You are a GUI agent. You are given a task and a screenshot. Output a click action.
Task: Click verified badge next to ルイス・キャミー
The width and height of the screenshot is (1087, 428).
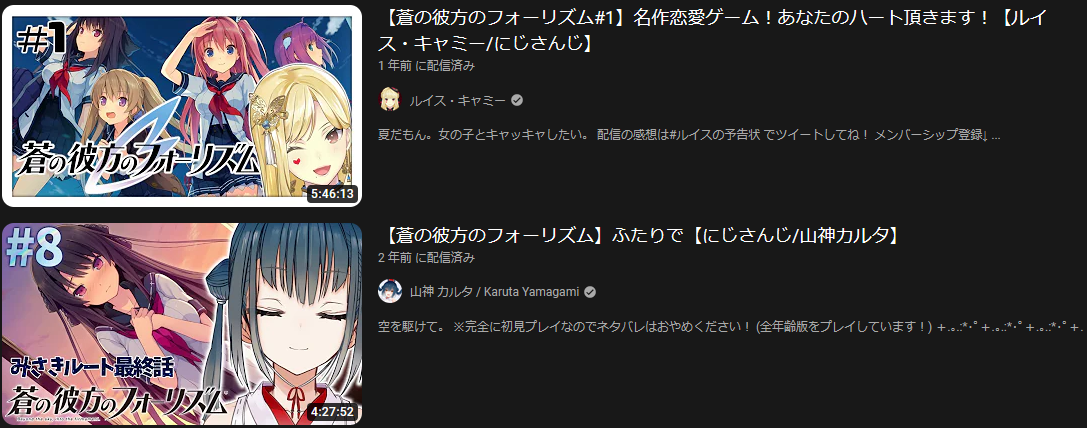pyautogui.click(x=516, y=101)
